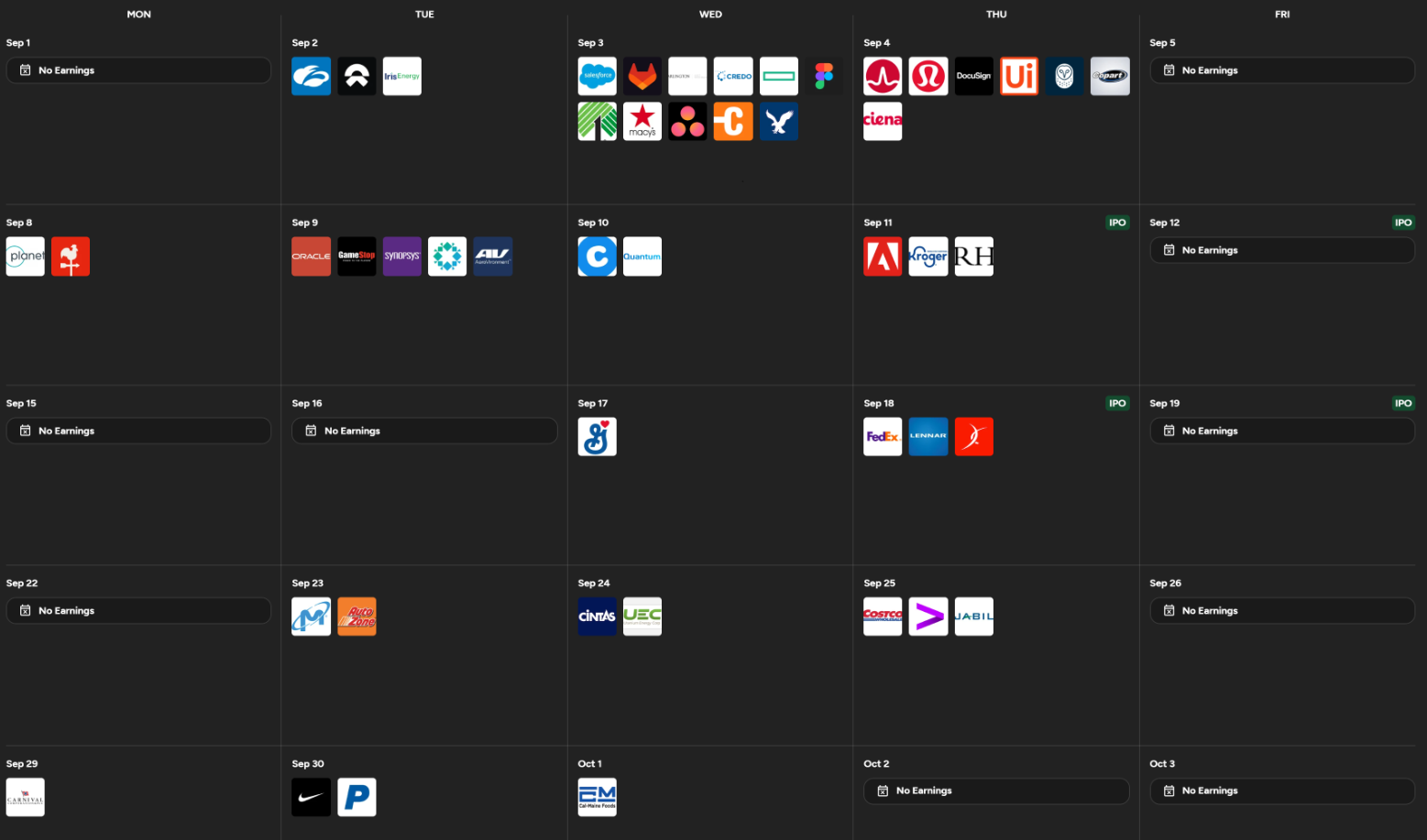Select the No Earnings box on Sep 1
The image size is (1427, 840).
click(138, 71)
